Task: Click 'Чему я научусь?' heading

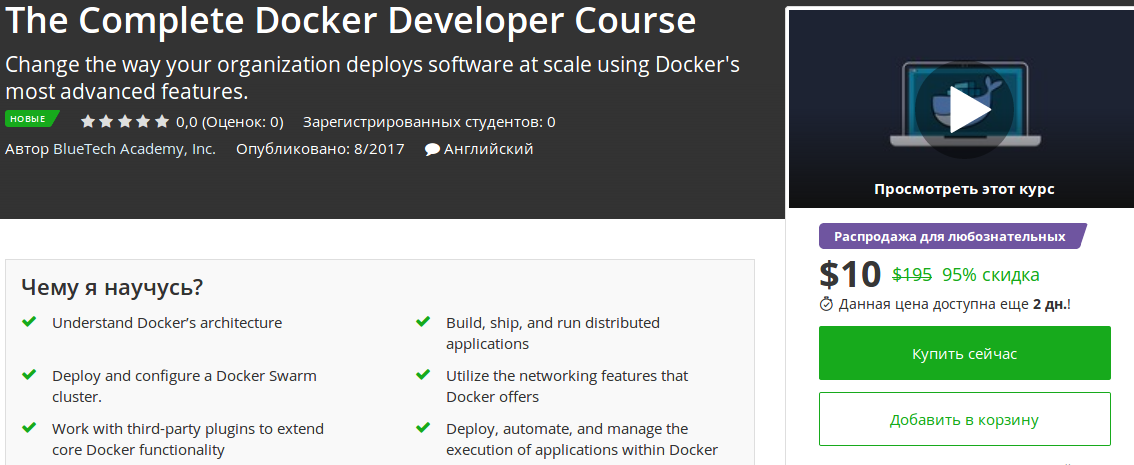Action: tap(112, 287)
